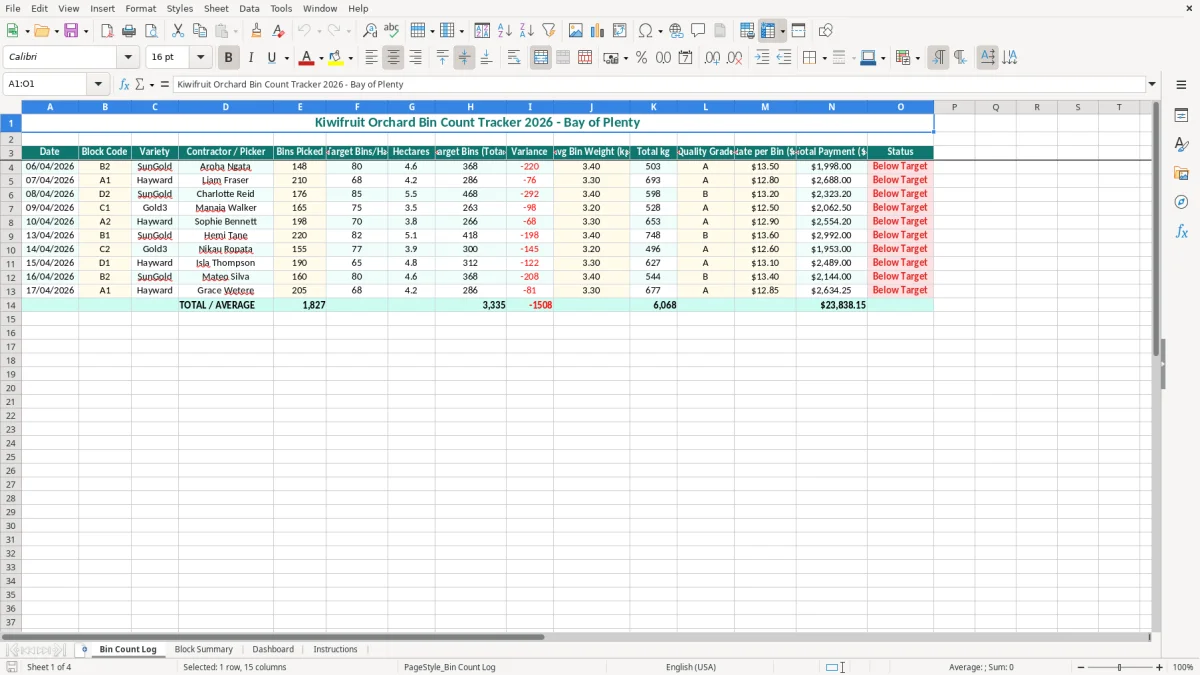Viewport: 1200px width, 675px height.
Task: Format as Date icon
Action: [x=686, y=58]
